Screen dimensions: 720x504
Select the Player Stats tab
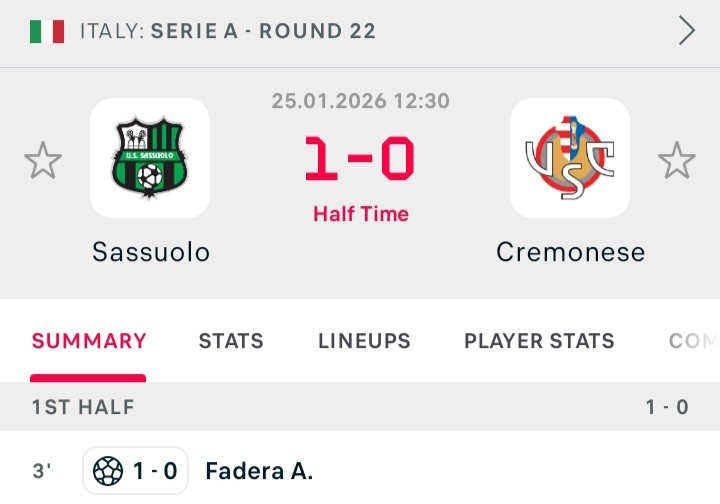coord(539,341)
